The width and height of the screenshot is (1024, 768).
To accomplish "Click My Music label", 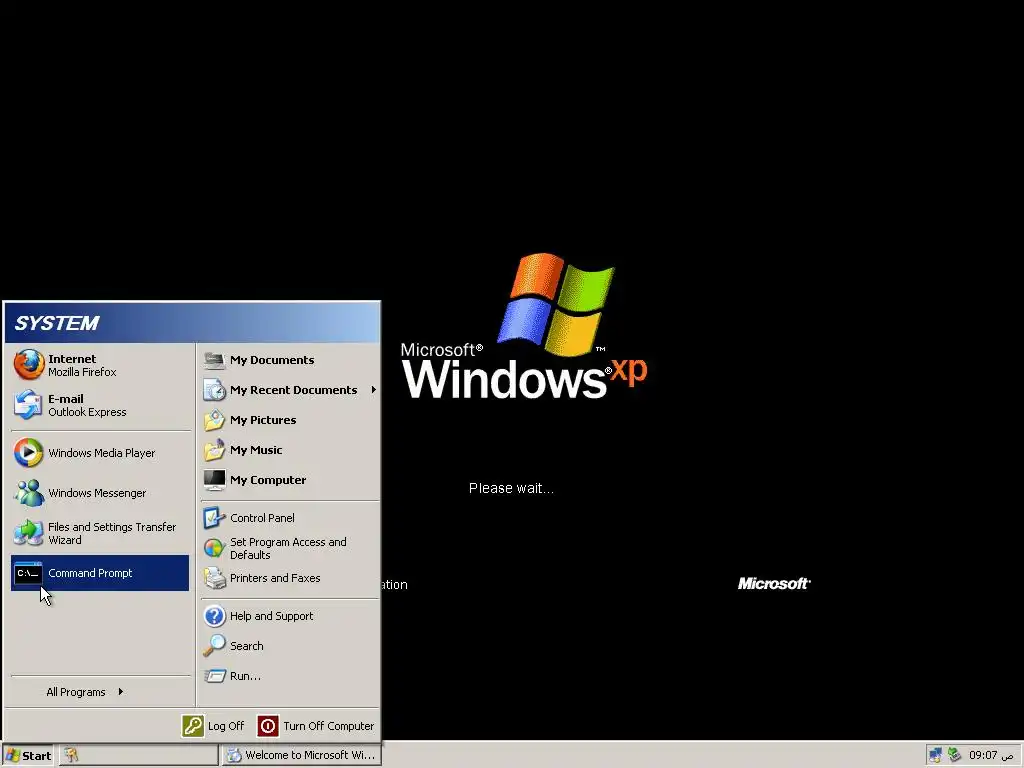I will pos(256,450).
